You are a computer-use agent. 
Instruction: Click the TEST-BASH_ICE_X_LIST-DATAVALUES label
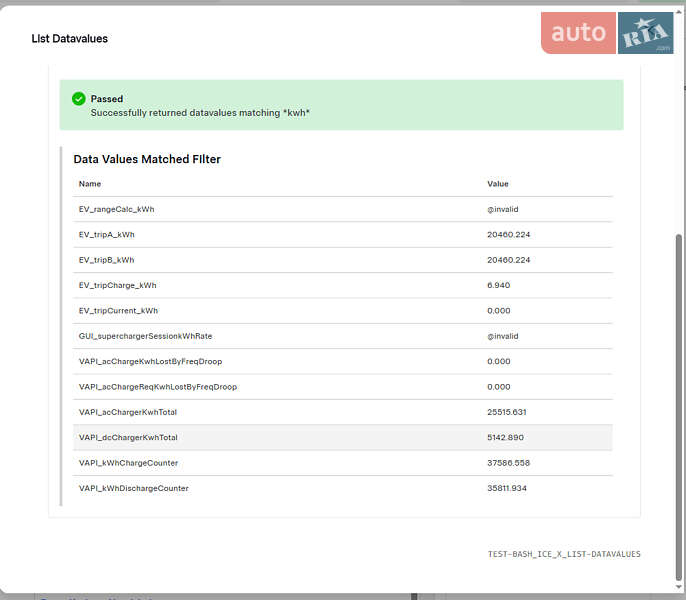563,554
